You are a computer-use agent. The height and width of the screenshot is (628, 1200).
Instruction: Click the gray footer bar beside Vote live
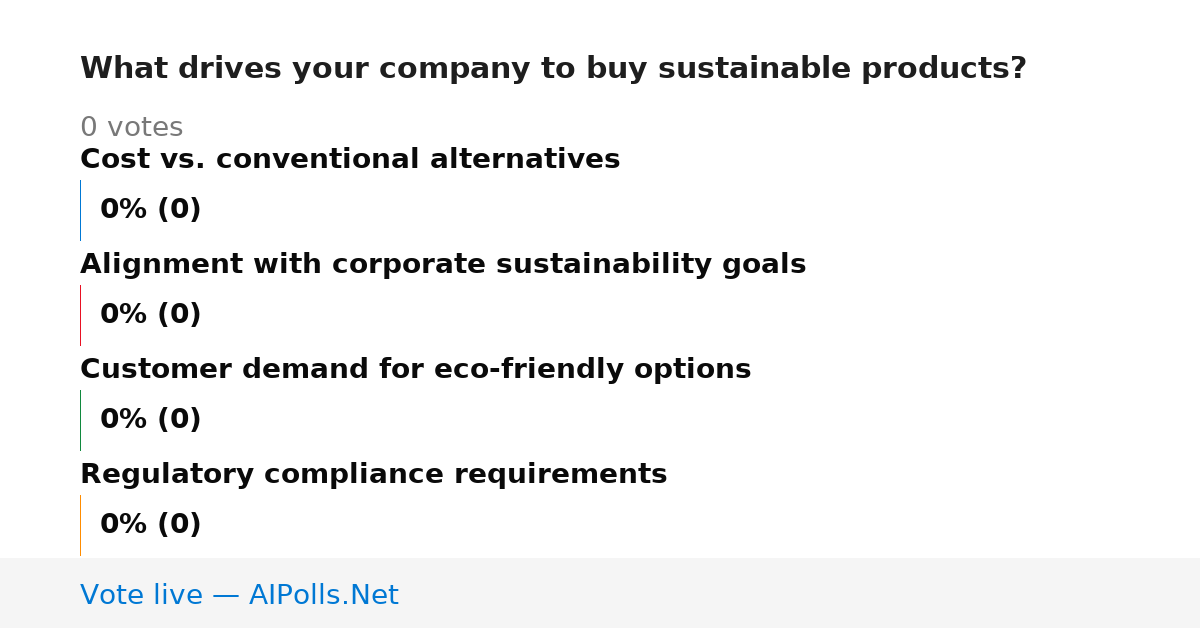tap(800, 593)
